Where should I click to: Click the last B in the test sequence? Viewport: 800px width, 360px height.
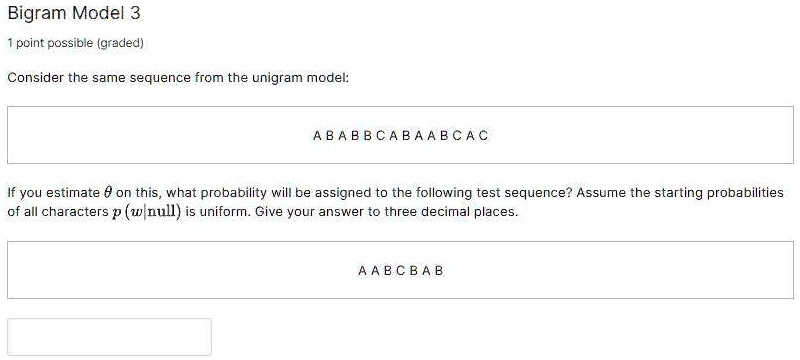tap(439, 271)
